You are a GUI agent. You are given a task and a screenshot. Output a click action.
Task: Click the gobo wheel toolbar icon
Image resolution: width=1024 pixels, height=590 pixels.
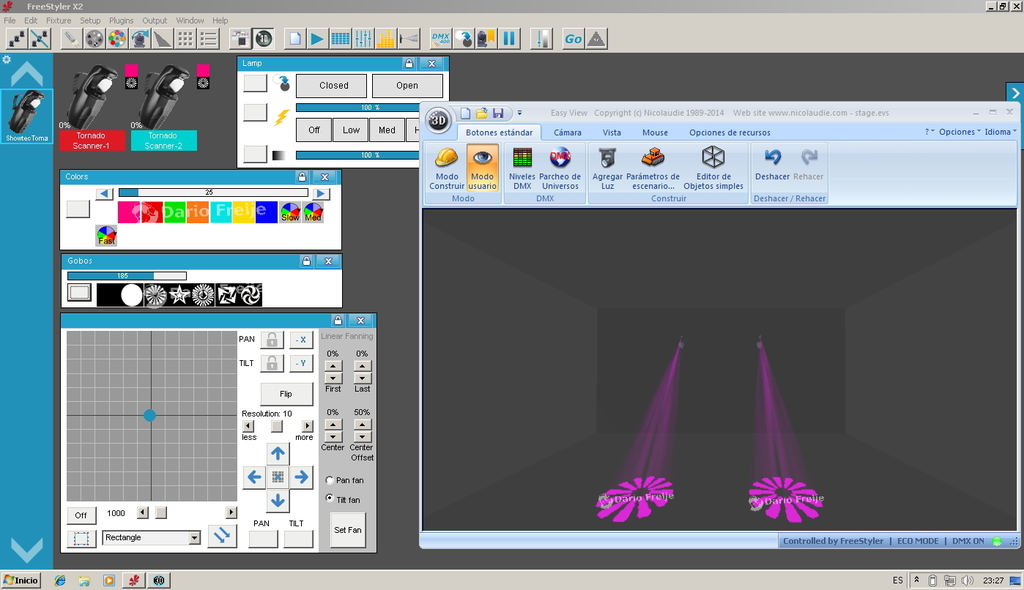coord(95,39)
